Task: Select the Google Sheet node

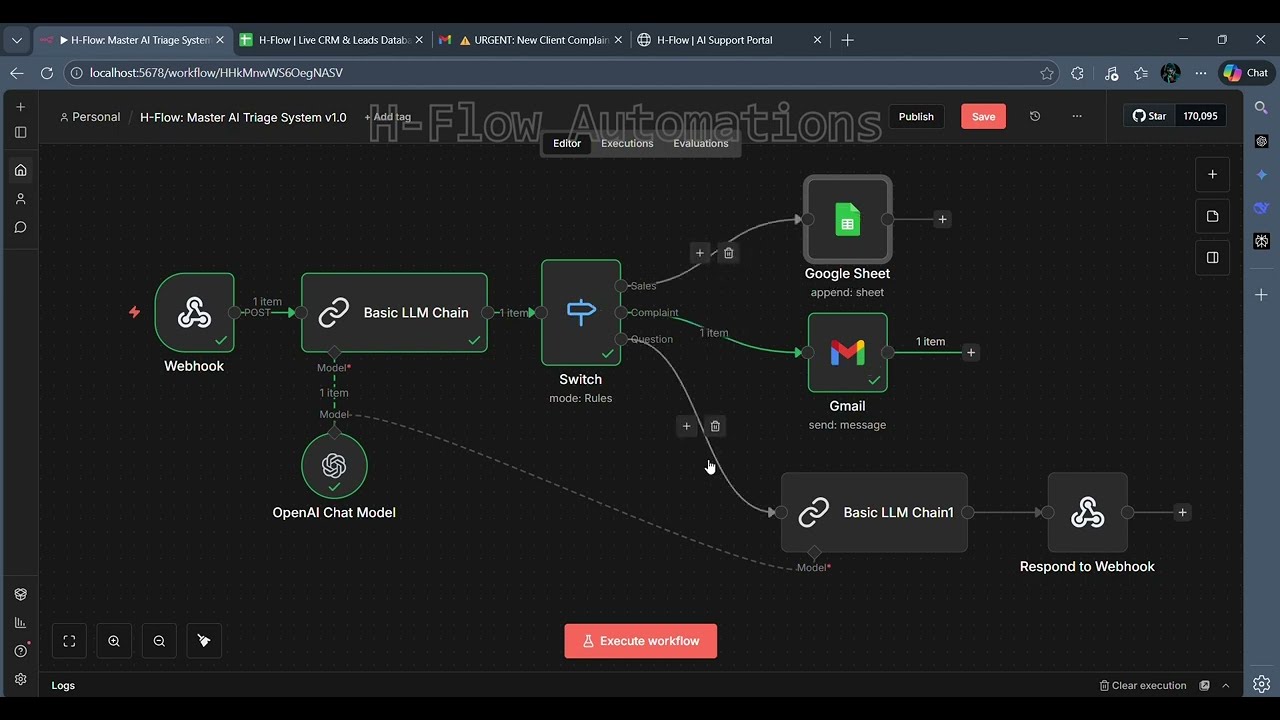Action: pyautogui.click(x=847, y=219)
